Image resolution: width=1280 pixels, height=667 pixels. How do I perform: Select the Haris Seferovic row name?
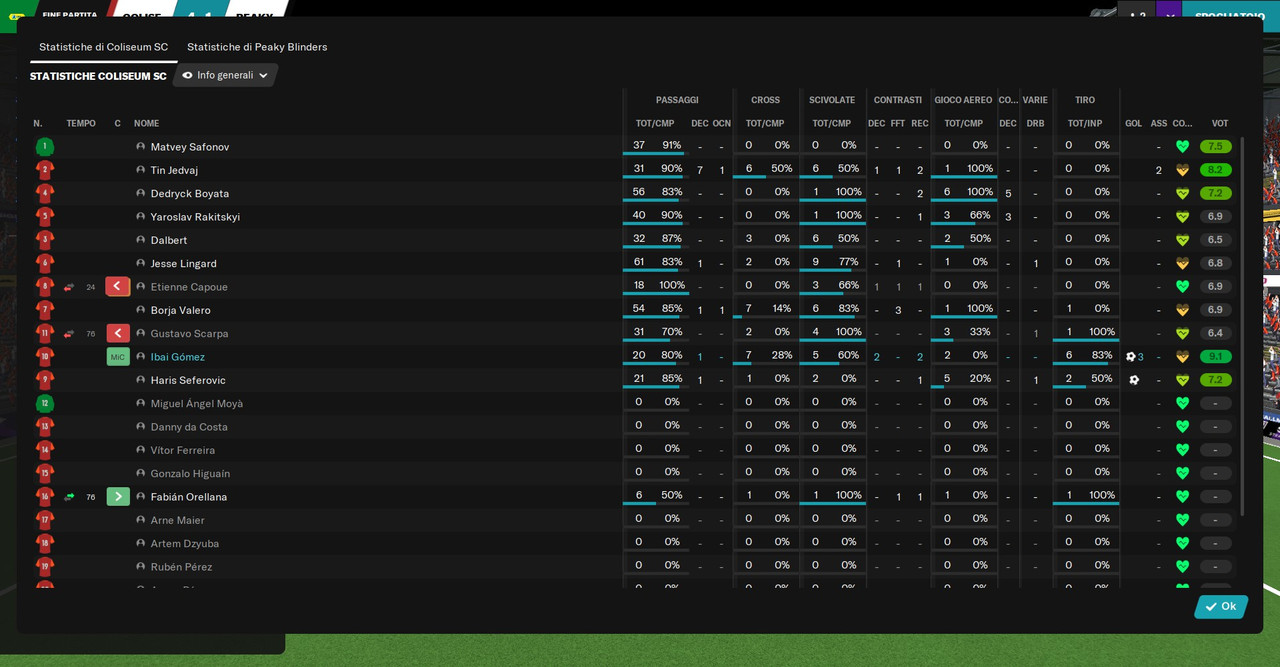(188, 380)
